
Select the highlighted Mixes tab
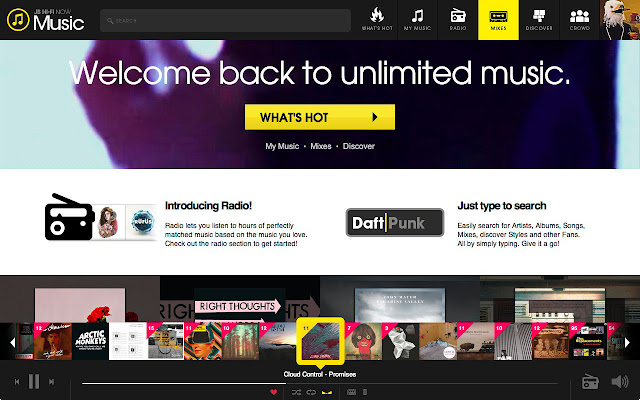click(498, 20)
